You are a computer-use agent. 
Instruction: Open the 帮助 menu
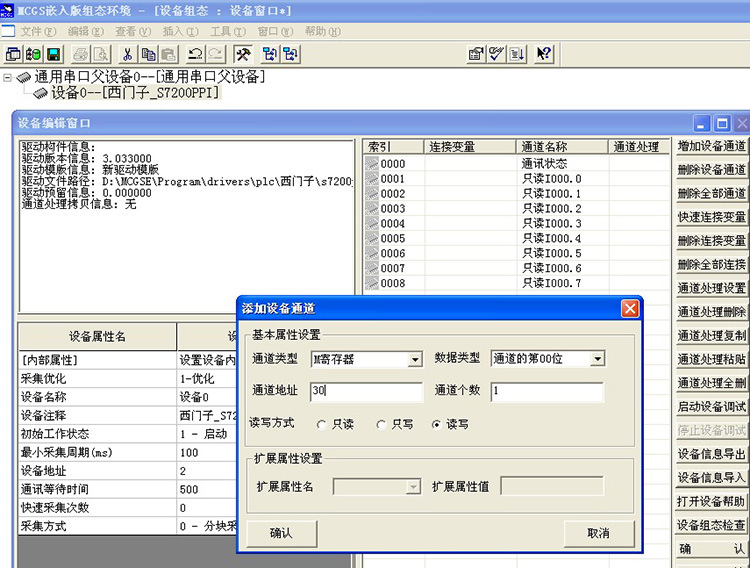pyautogui.click(x=322, y=32)
